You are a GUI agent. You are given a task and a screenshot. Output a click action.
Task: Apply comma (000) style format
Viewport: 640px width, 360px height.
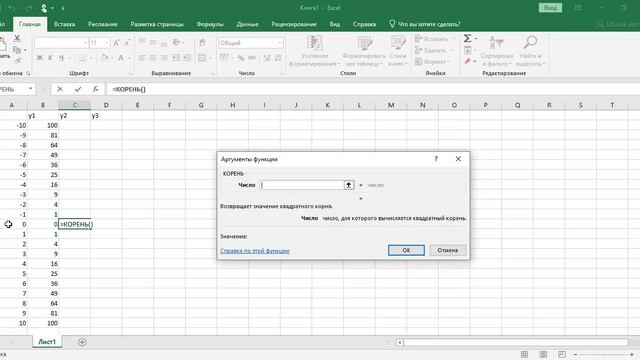[252, 58]
